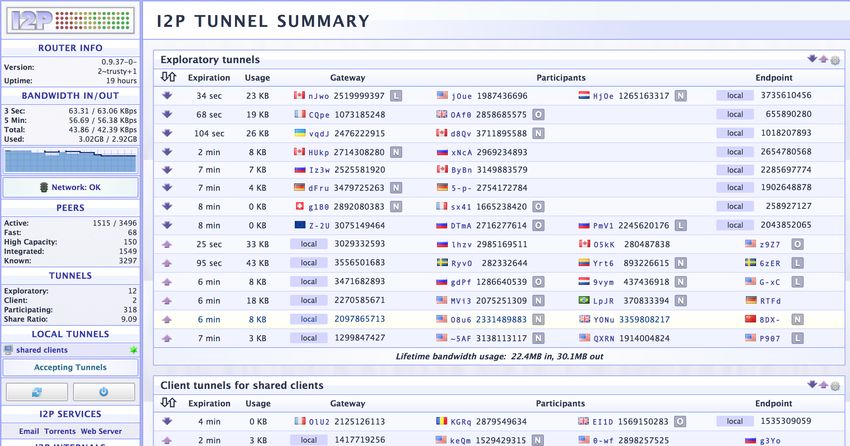Click the Russia flag beside Iz3w gateway
This screenshot has width=850, height=446.
pos(300,170)
